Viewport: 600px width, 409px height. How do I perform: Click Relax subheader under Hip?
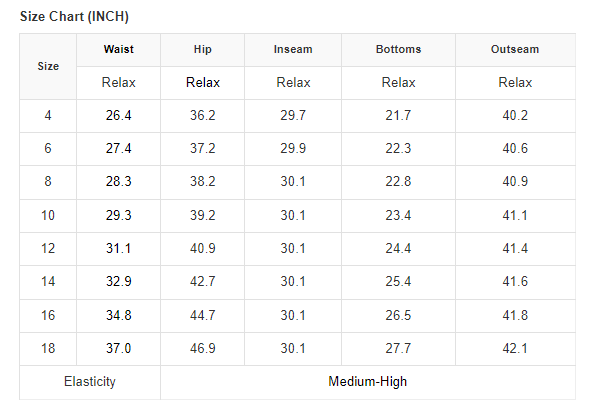click(202, 82)
